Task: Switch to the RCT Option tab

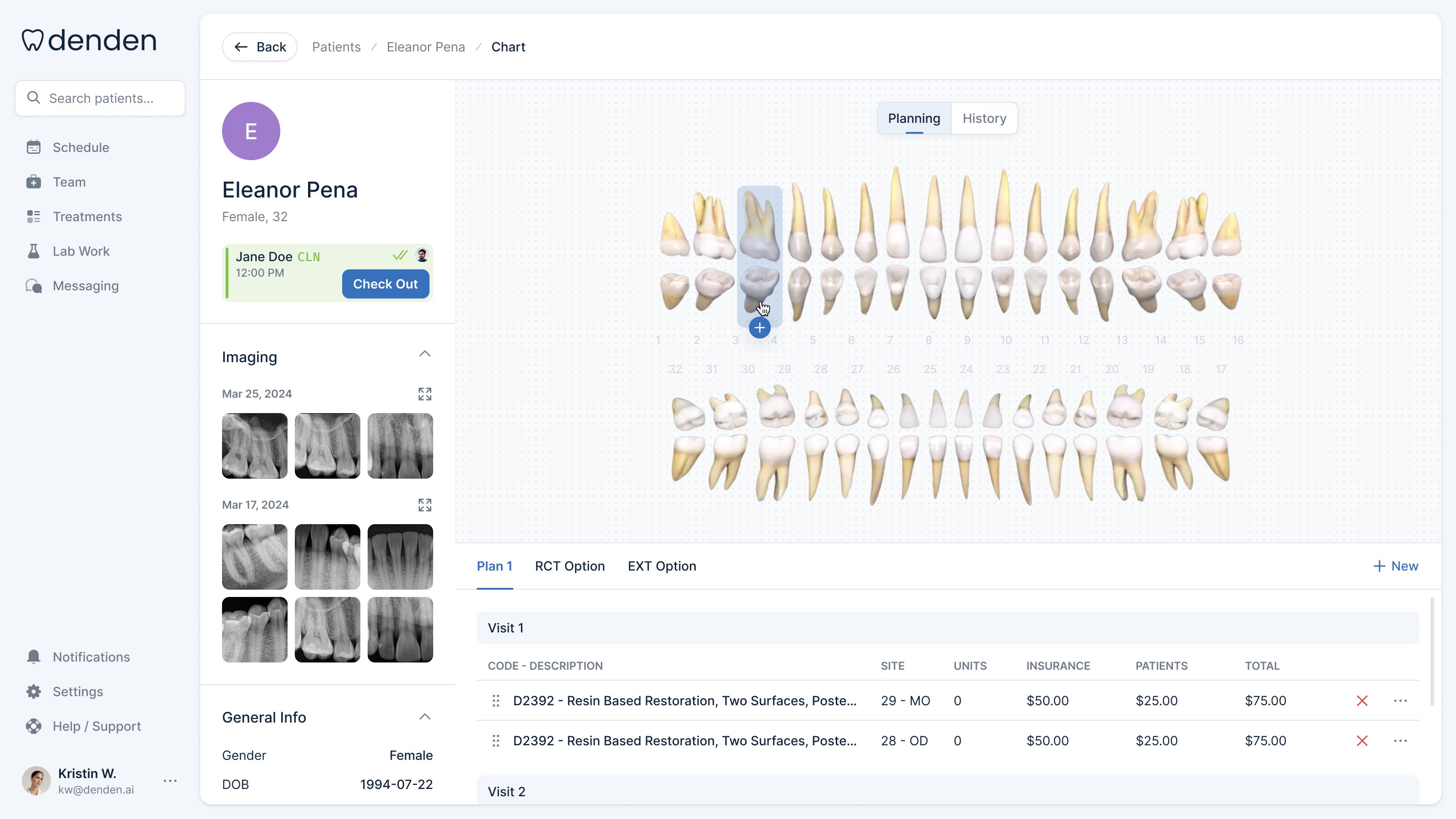Action: tap(569, 566)
